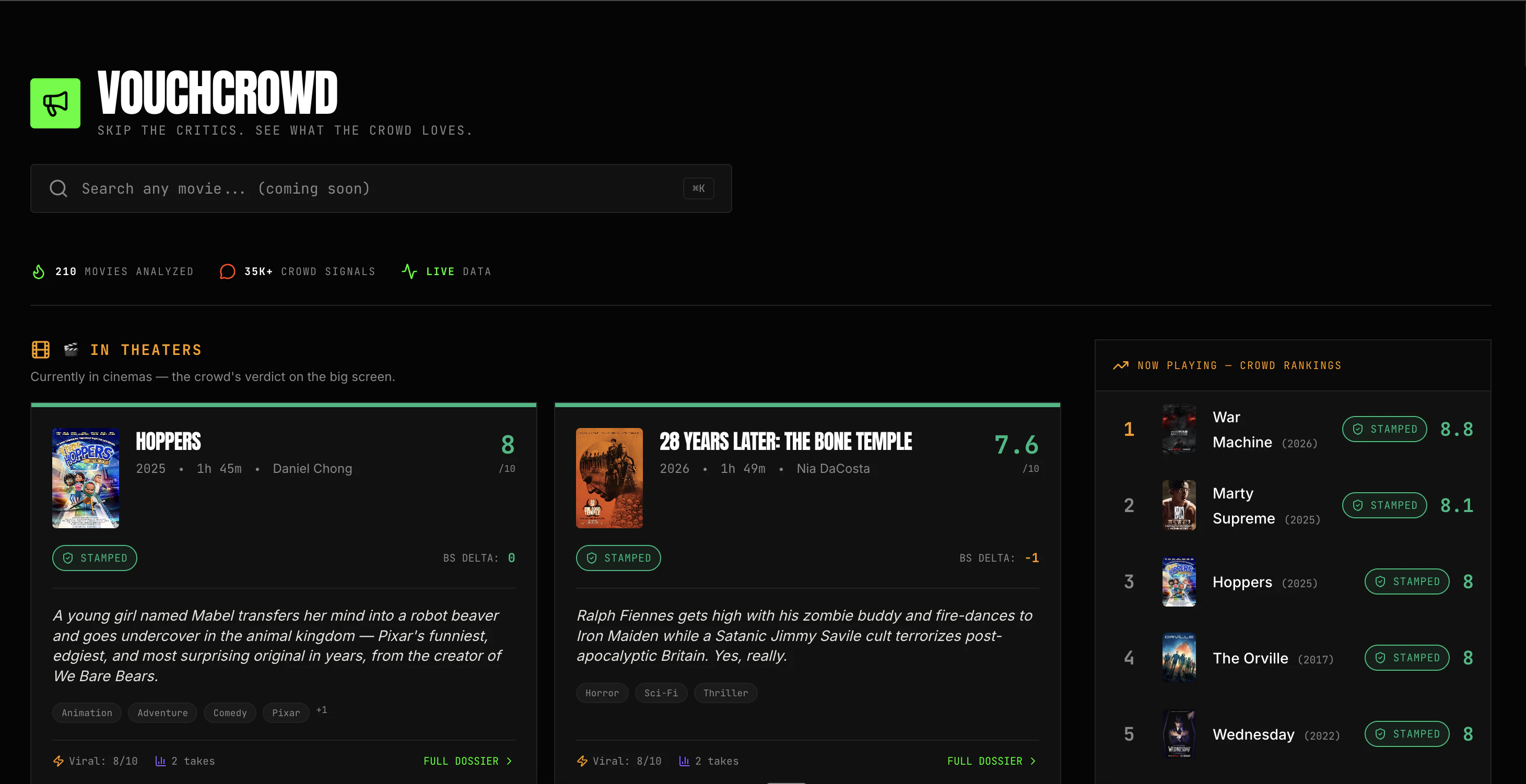
Task: Click the viral lightning icon on Hoppers card
Action: click(x=58, y=761)
